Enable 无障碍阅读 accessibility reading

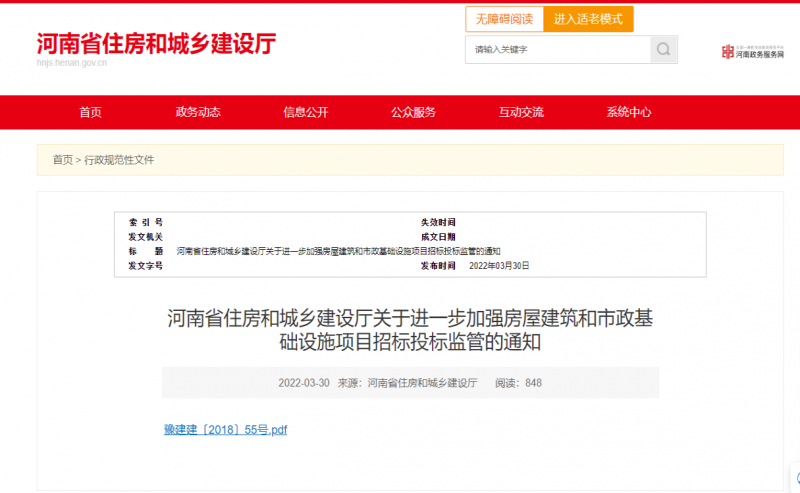coord(504,19)
